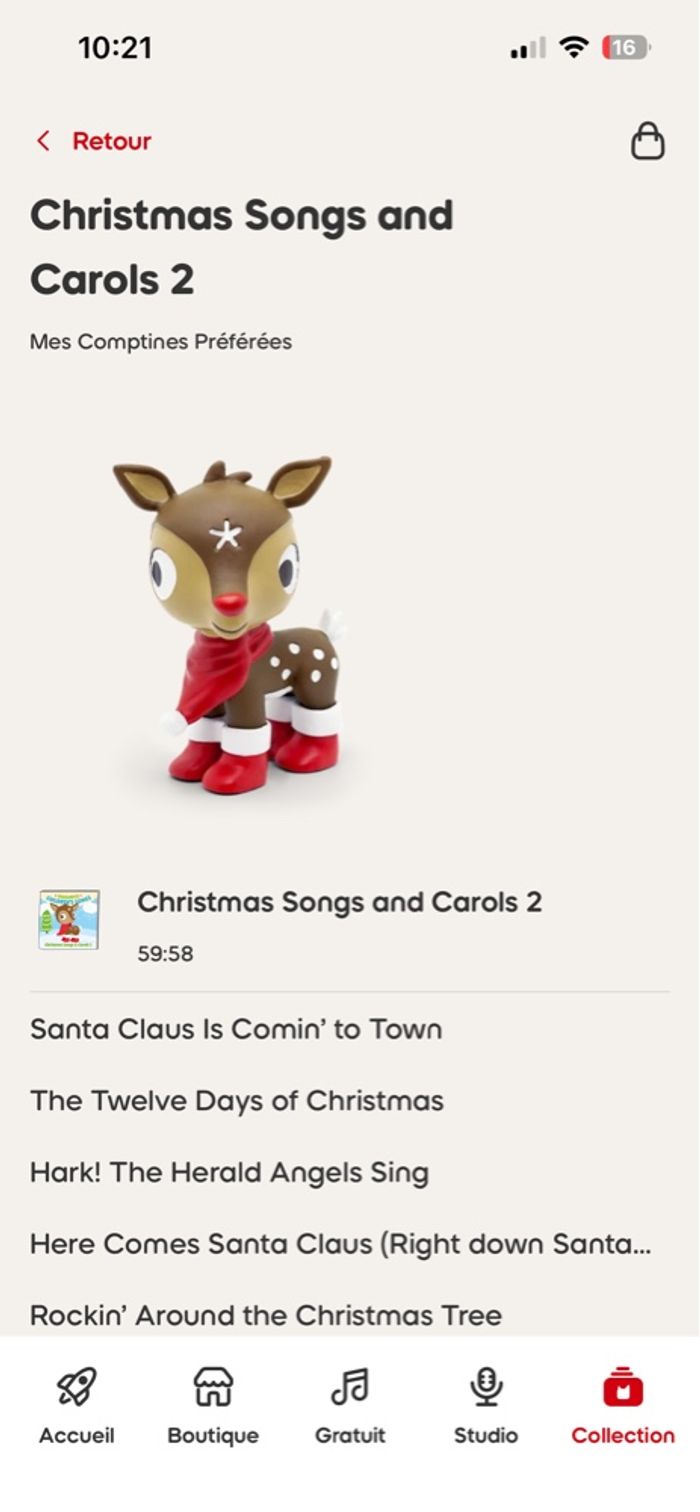Viewport: 700px width, 1512px height.
Task: Tap the red Collection box icon
Action: (x=623, y=1387)
